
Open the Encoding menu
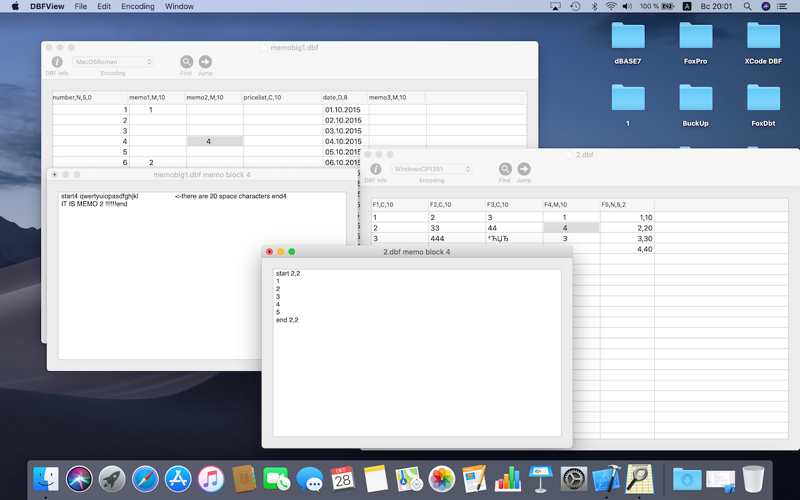click(x=137, y=6)
